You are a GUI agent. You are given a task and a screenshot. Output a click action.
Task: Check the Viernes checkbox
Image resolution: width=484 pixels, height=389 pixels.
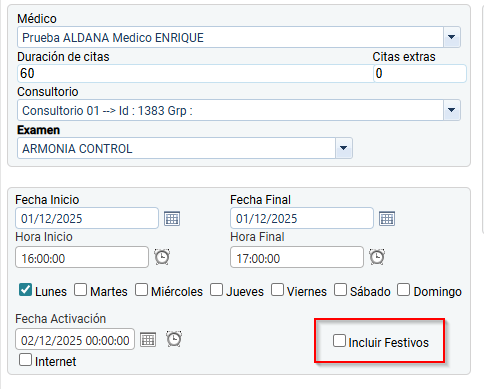(277, 290)
